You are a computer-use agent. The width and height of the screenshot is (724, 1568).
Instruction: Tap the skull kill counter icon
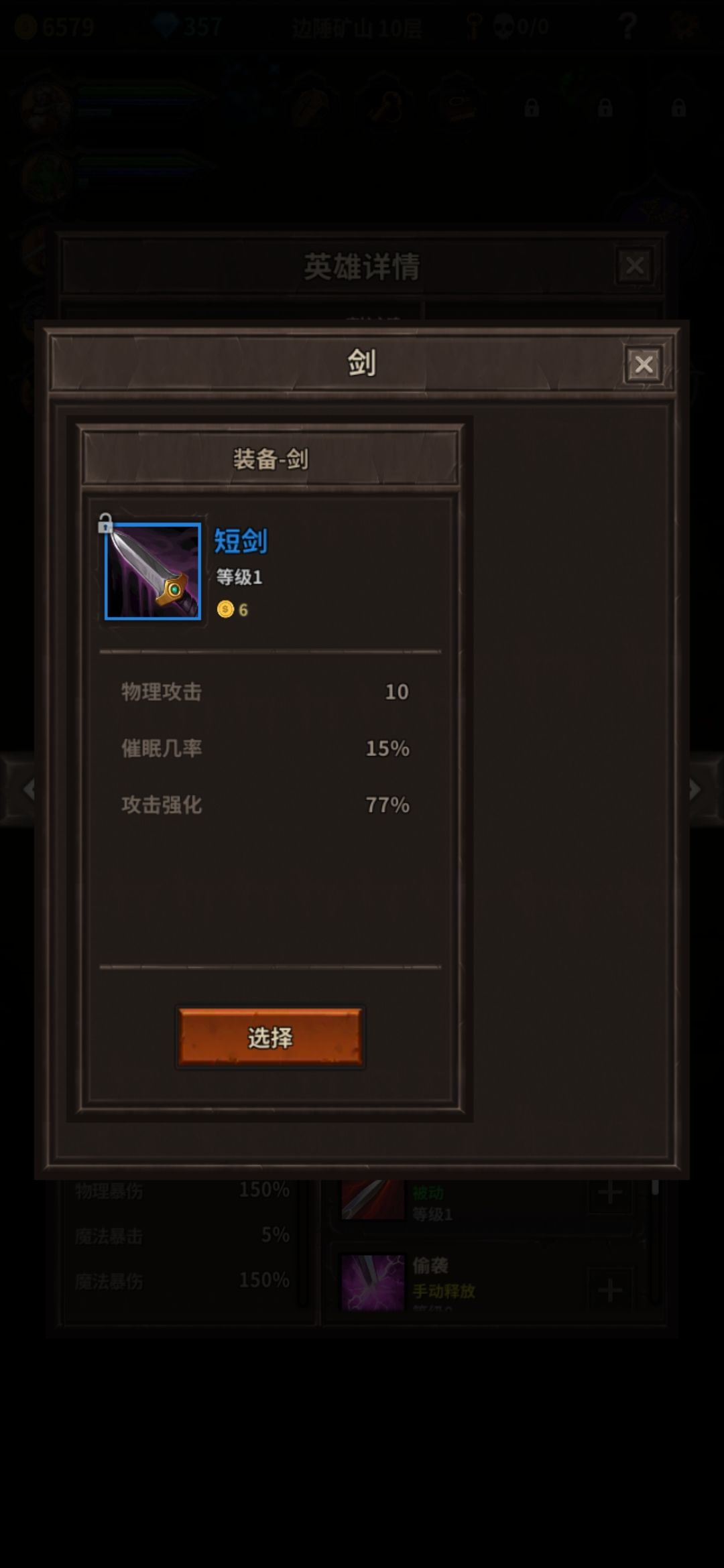click(x=503, y=27)
